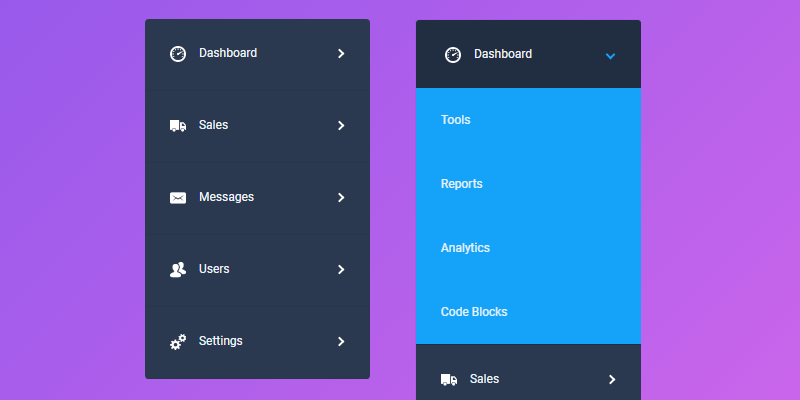Select the Code Blocks submenu item
Viewport: 800px width, 400px height.
pyautogui.click(x=474, y=312)
